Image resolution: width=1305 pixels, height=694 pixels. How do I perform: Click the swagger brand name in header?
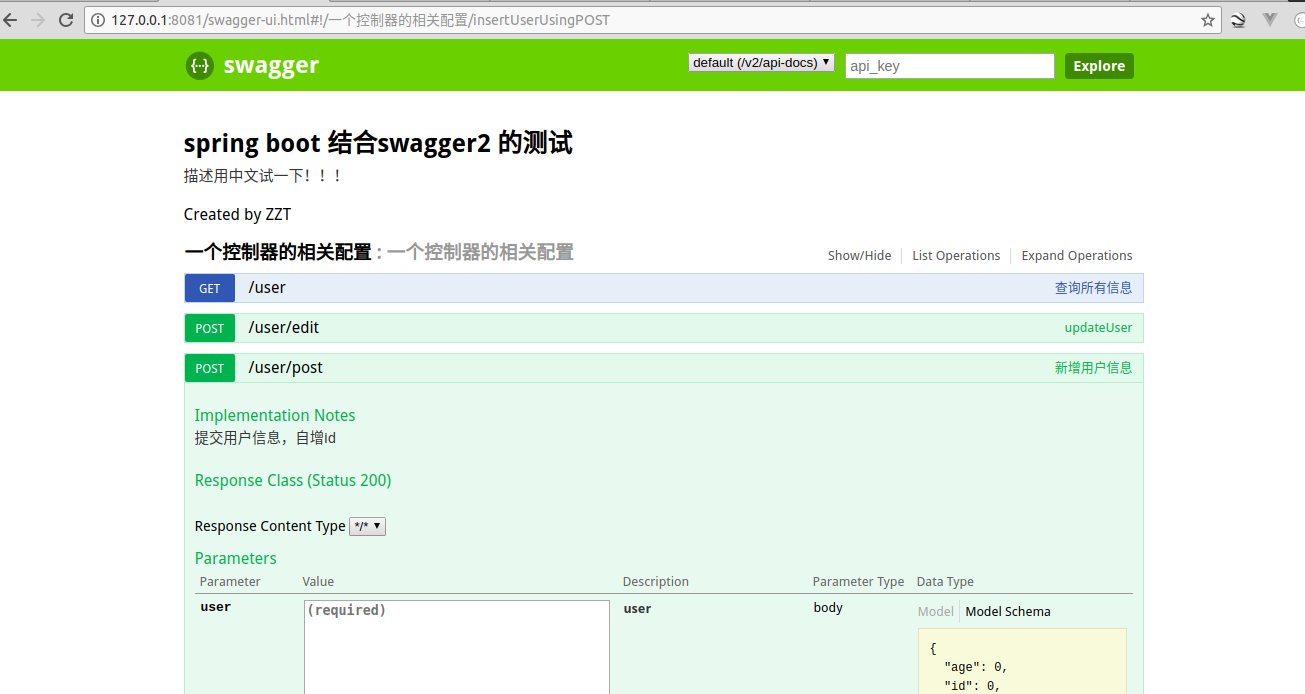[271, 66]
